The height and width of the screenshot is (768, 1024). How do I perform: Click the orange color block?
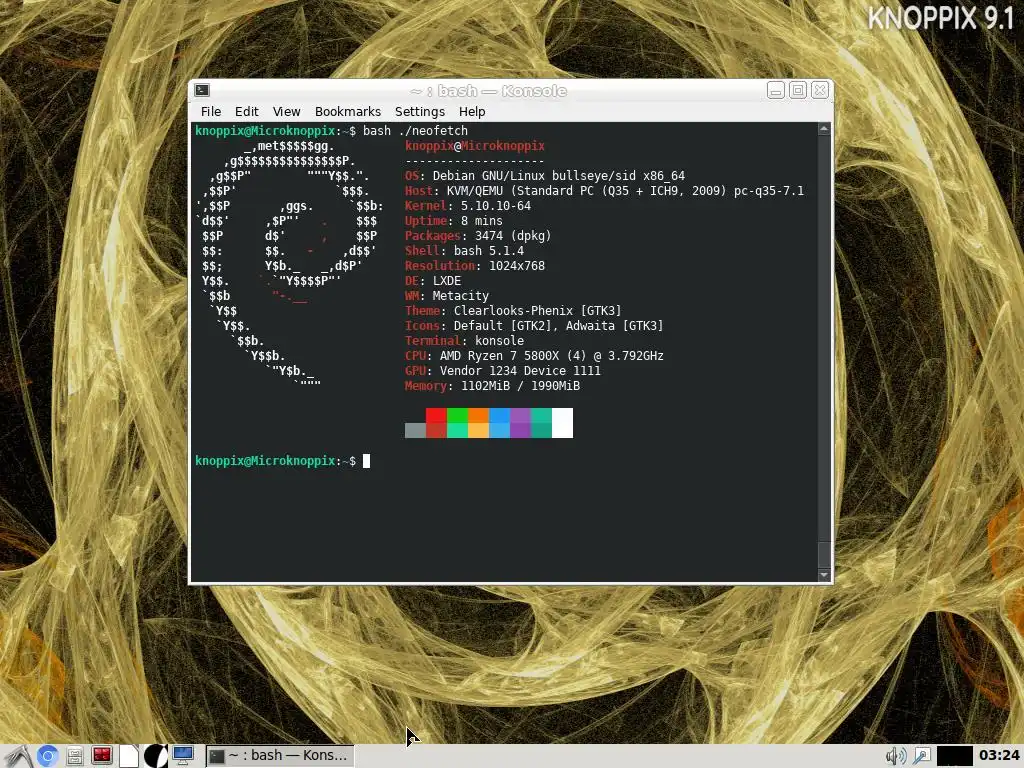point(478,415)
